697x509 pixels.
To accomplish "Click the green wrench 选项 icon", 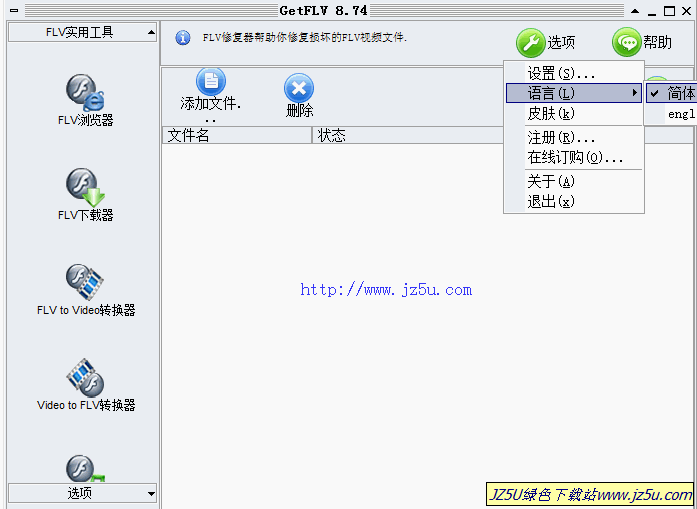I will (530, 43).
